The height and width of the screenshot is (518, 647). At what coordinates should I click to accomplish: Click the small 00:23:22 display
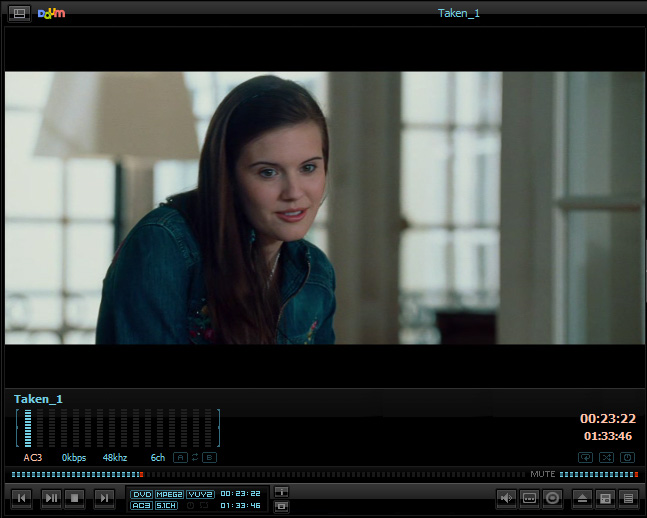(x=241, y=494)
